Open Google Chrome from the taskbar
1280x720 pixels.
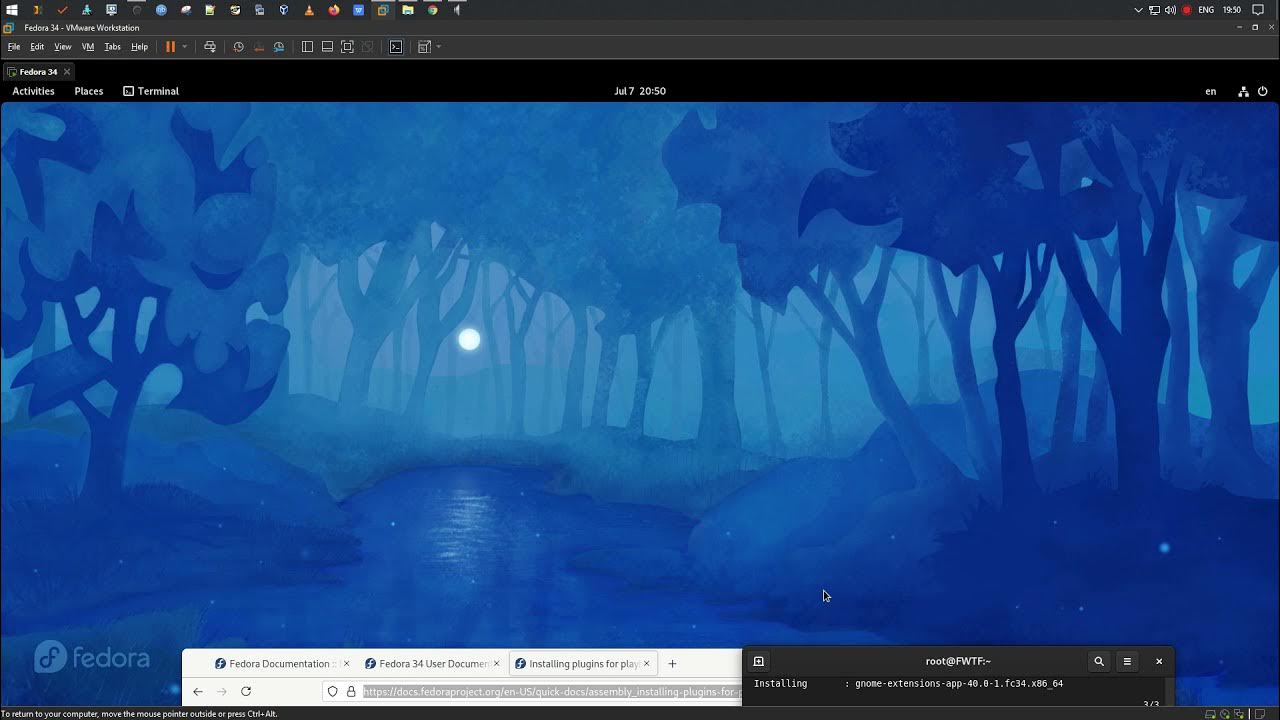(433, 10)
